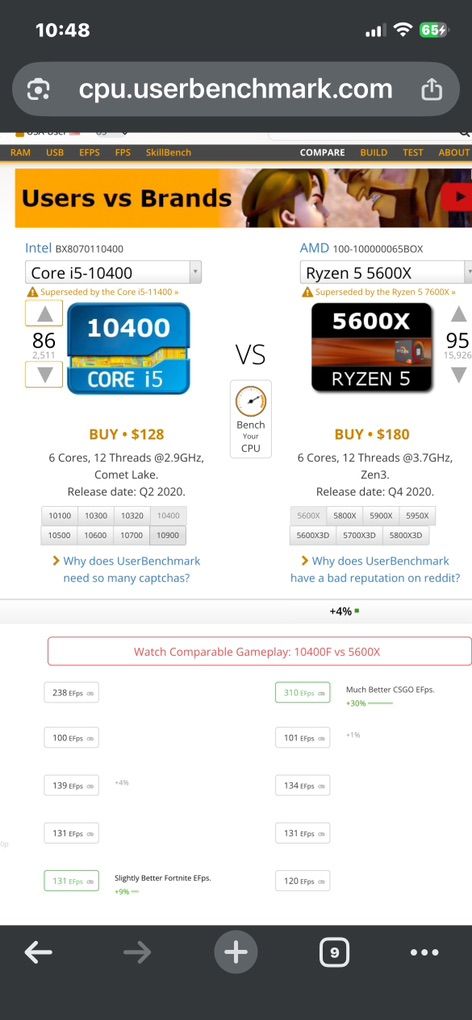This screenshot has width=472, height=1020.
Task: Expand the Ryzen 5 5600X dropdown
Action: click(x=386, y=272)
